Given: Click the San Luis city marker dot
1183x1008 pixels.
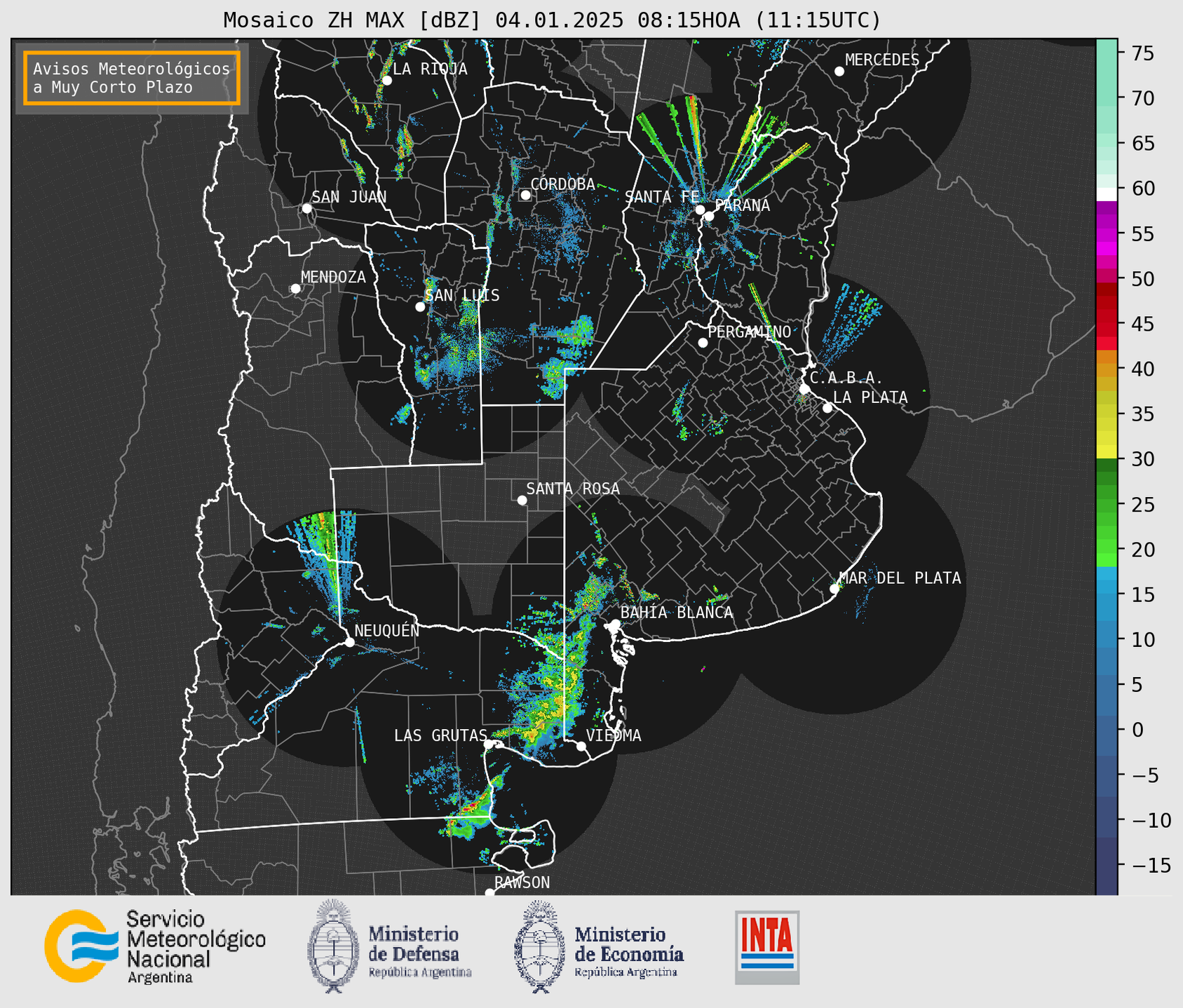Looking at the screenshot, I should click(420, 307).
